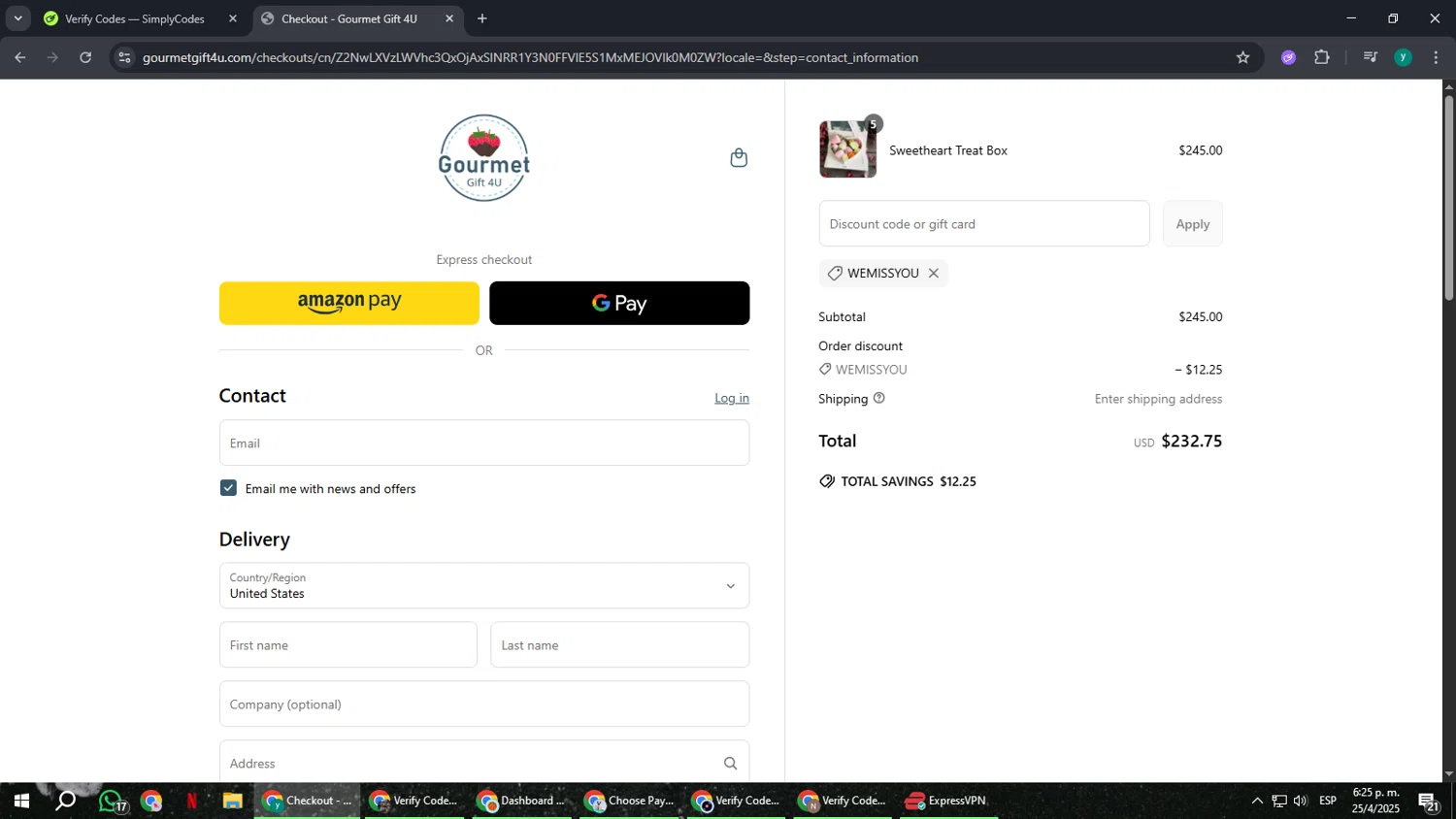Click the Discount code or gift card field

pyautogui.click(x=984, y=224)
